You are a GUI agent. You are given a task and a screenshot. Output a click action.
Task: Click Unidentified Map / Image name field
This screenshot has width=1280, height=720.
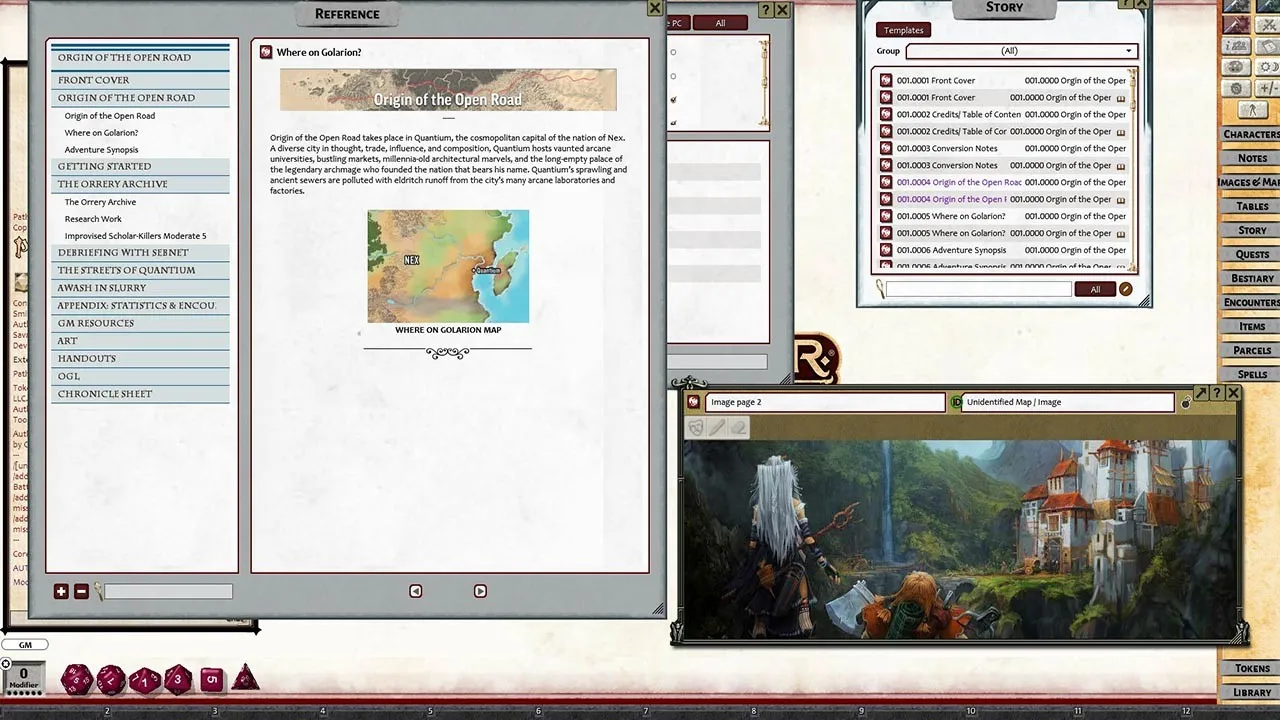click(x=1068, y=402)
